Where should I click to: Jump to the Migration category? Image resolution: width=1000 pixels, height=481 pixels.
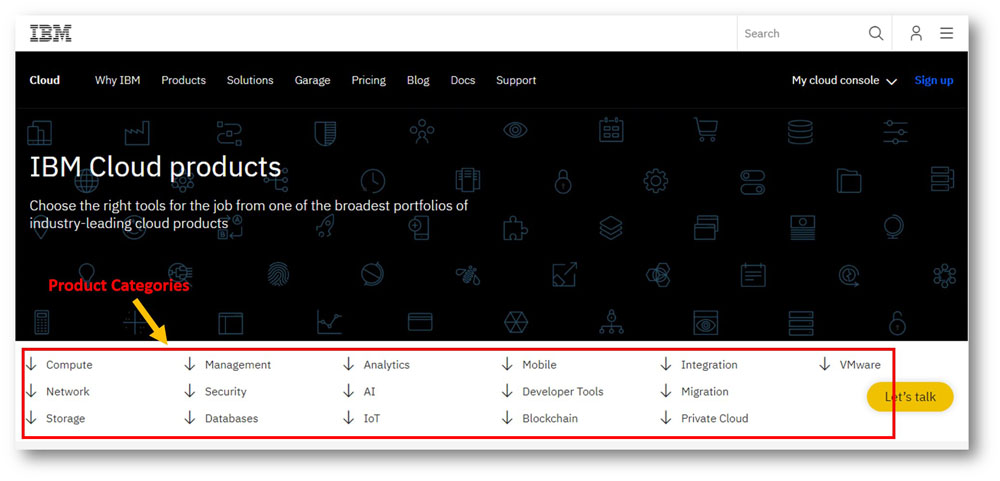click(x=705, y=392)
